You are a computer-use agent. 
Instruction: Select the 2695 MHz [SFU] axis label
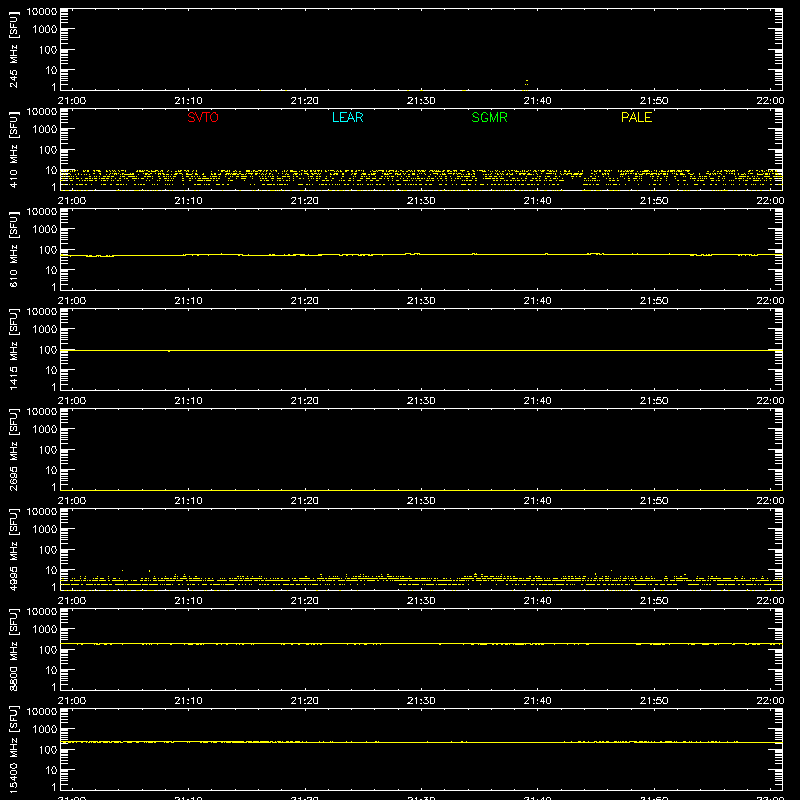13,449
